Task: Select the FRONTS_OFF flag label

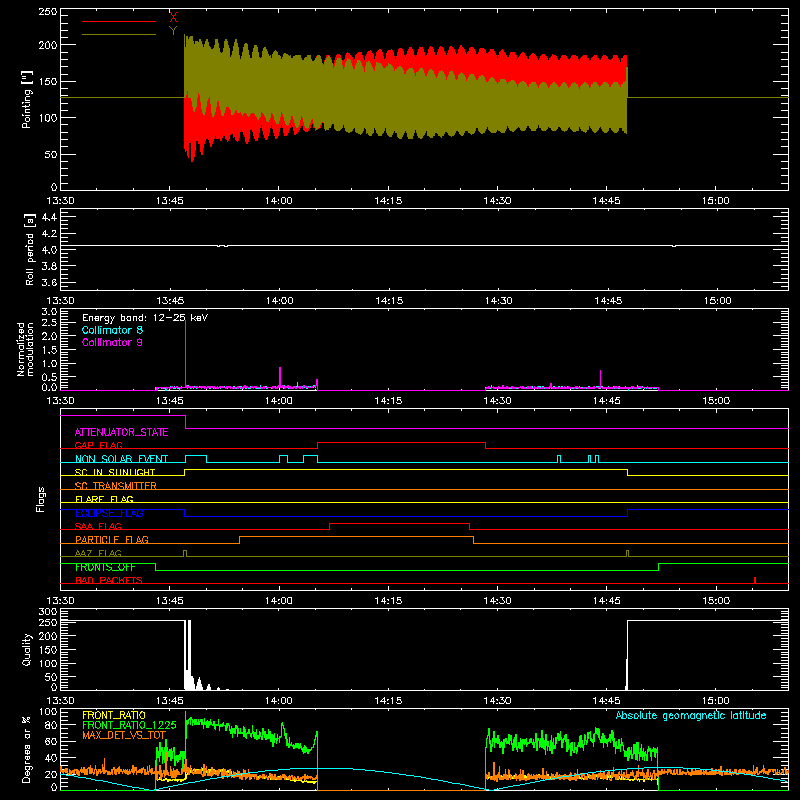Action: tap(105, 567)
